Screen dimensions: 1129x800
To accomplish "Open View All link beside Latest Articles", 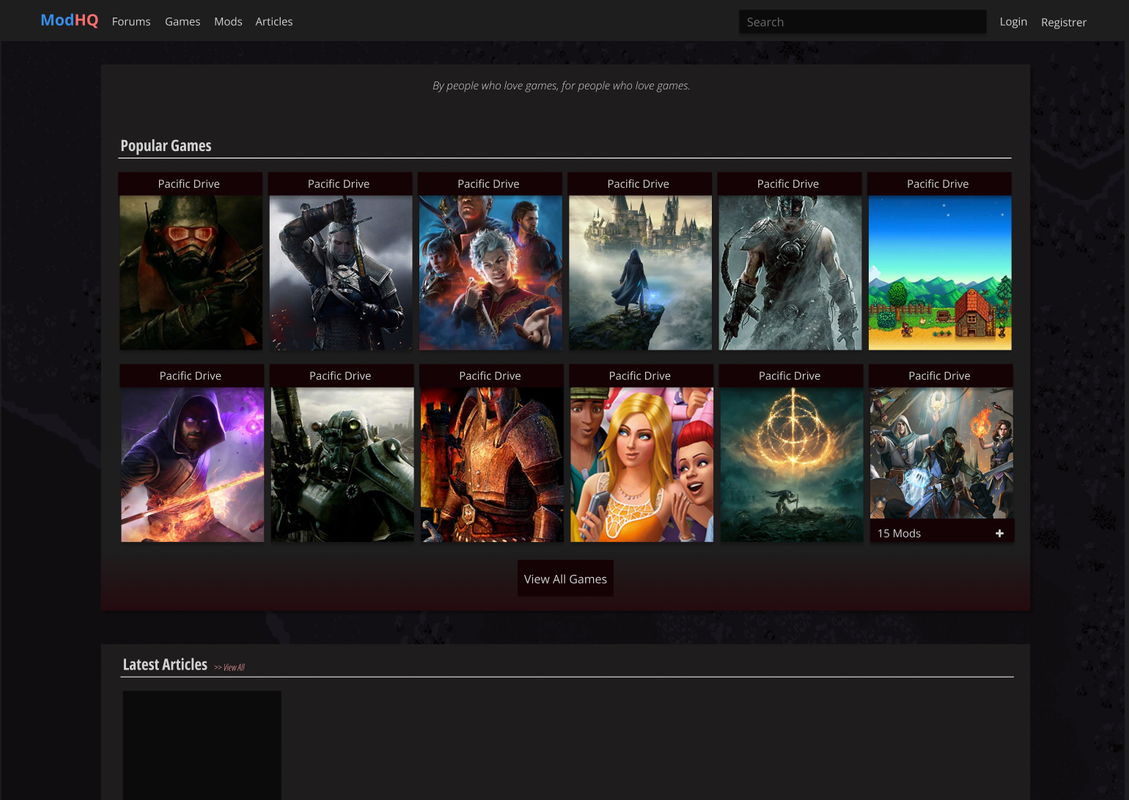I will (230, 668).
